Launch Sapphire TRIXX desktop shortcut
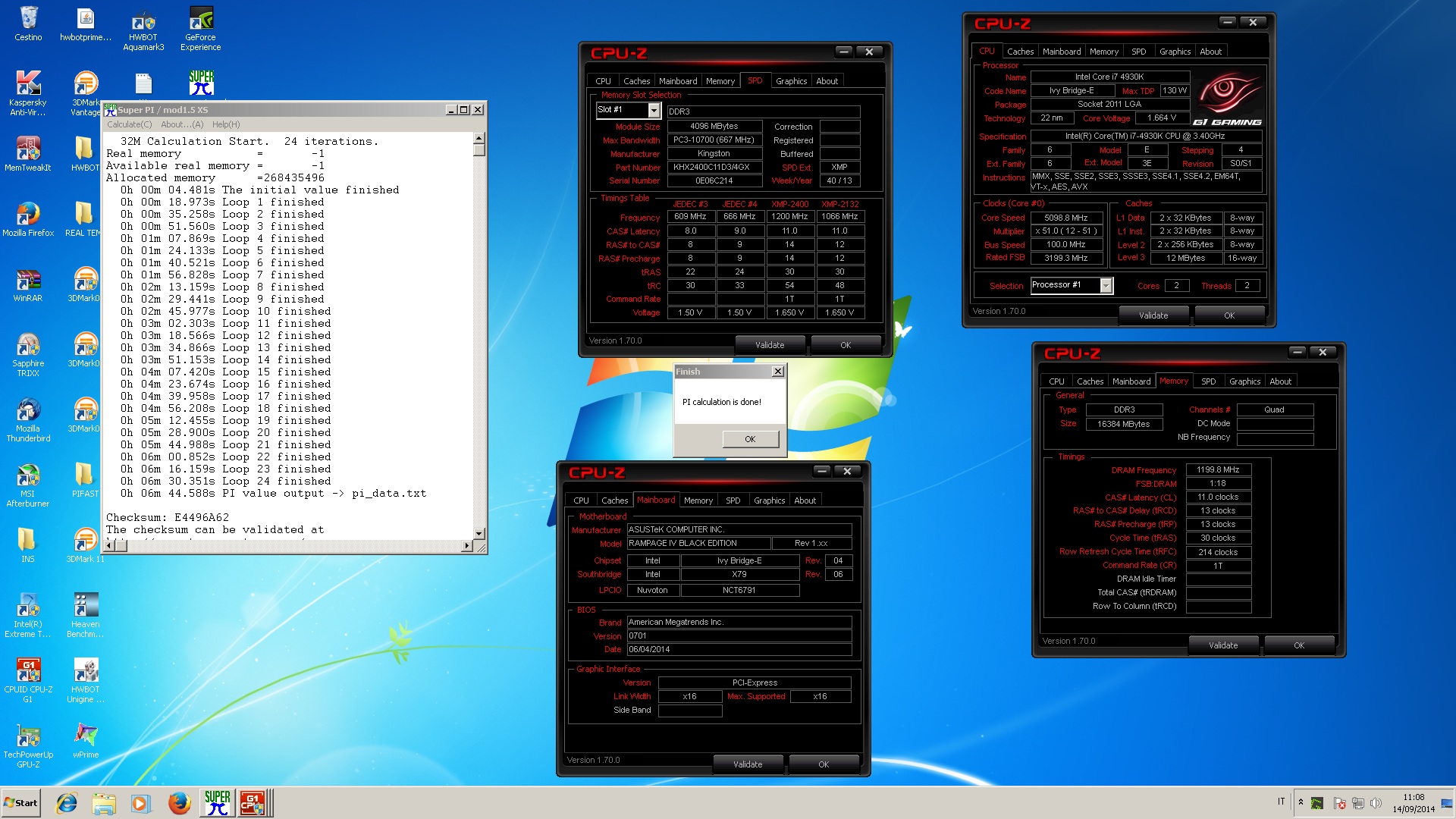 click(28, 354)
